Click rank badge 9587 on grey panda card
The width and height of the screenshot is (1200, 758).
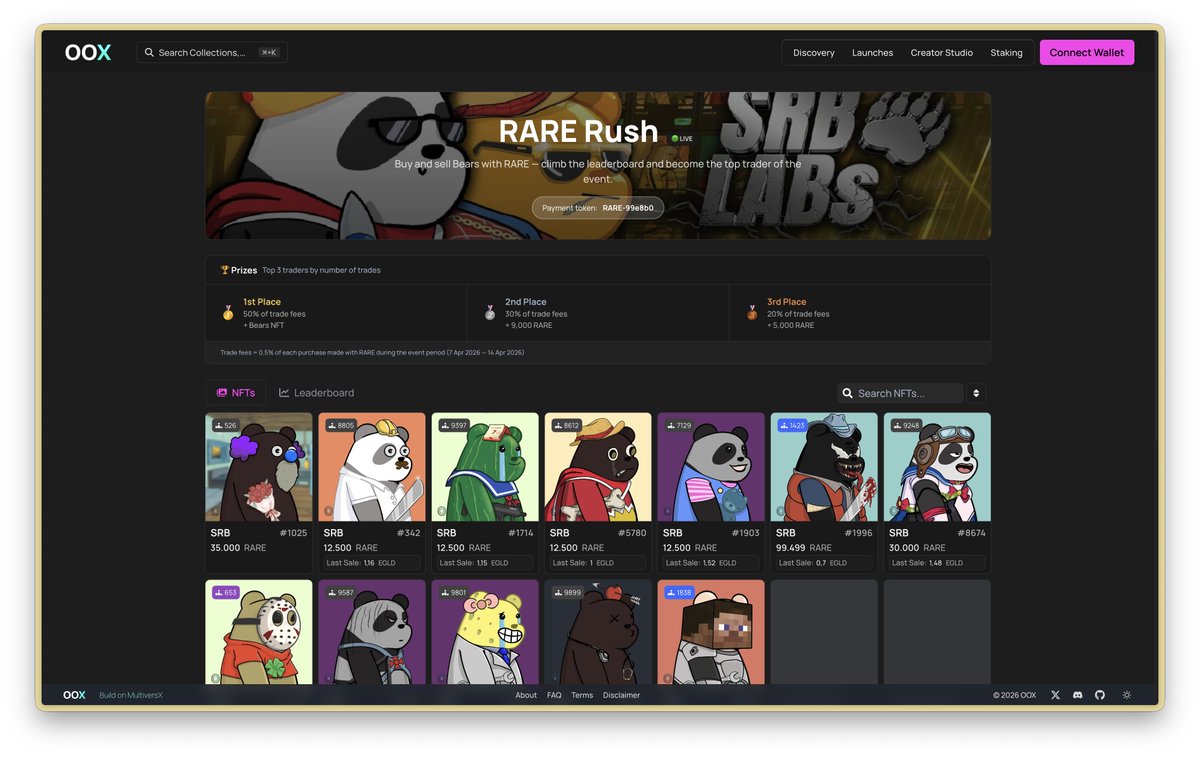pos(340,593)
